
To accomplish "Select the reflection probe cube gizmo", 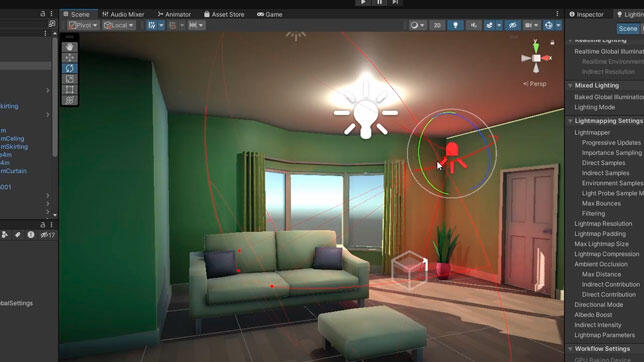I will [409, 269].
